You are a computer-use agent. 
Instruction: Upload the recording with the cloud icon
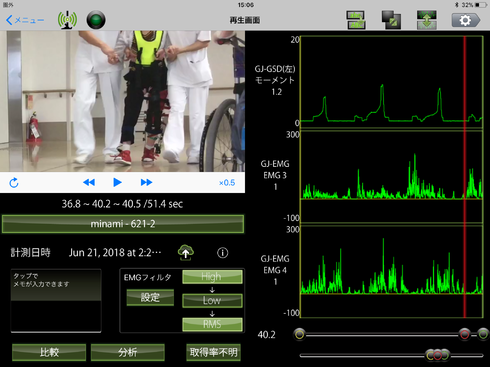[186, 252]
